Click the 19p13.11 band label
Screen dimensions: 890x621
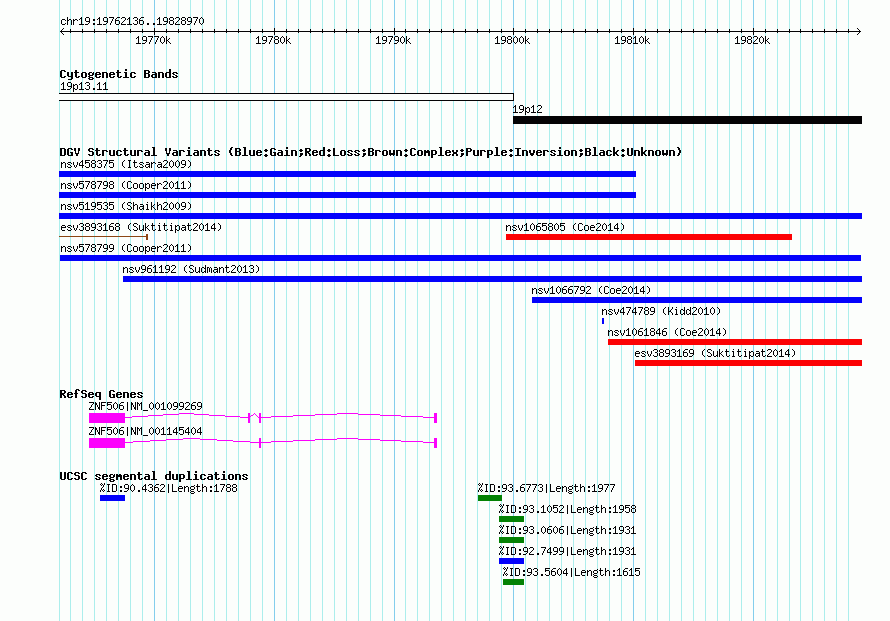pyautogui.click(x=84, y=86)
